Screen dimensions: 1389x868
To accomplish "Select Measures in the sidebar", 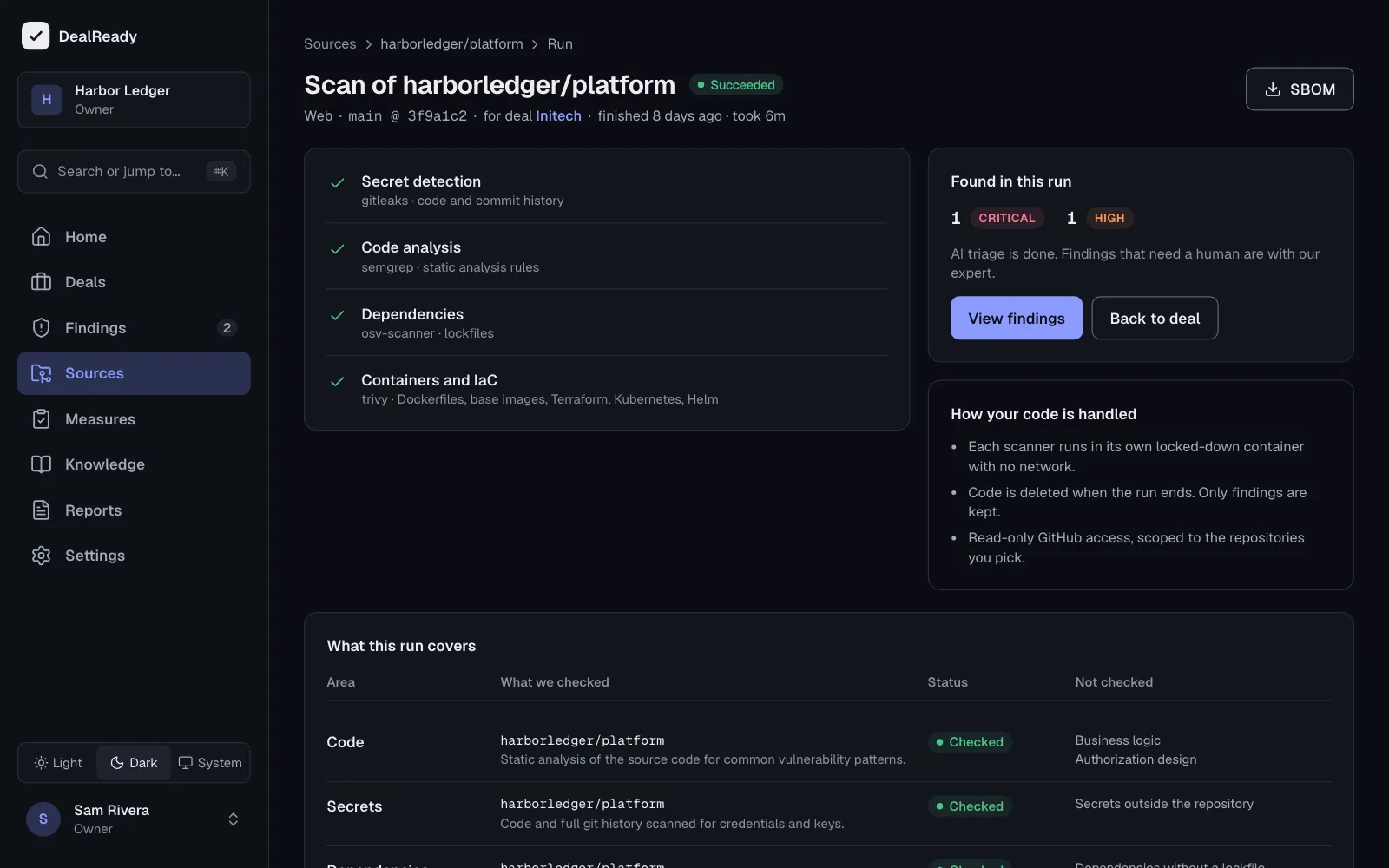I will click(x=134, y=419).
